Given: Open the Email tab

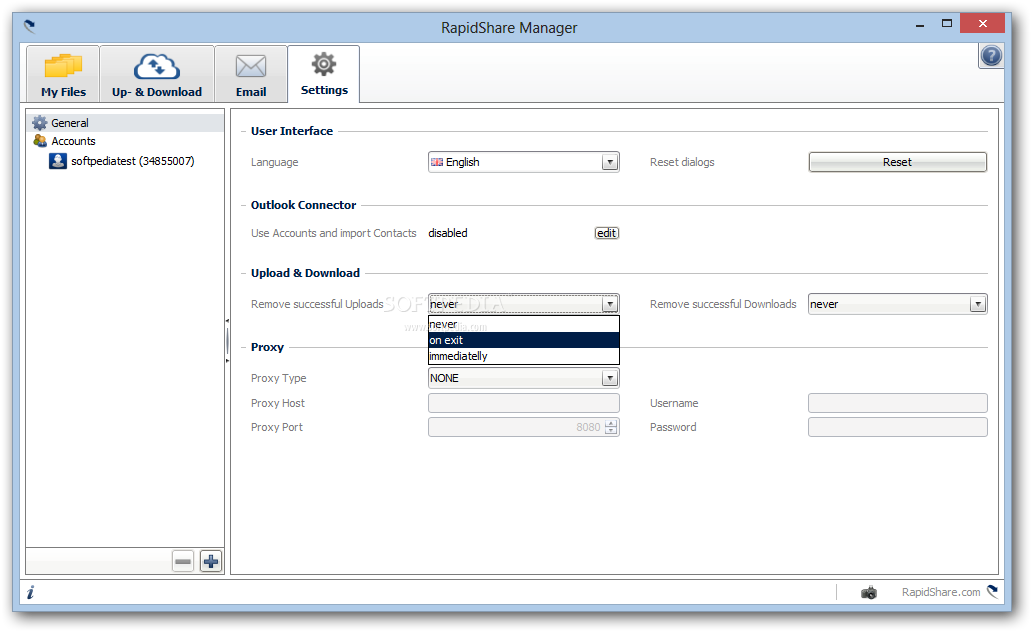Looking at the screenshot, I should coord(251,74).
